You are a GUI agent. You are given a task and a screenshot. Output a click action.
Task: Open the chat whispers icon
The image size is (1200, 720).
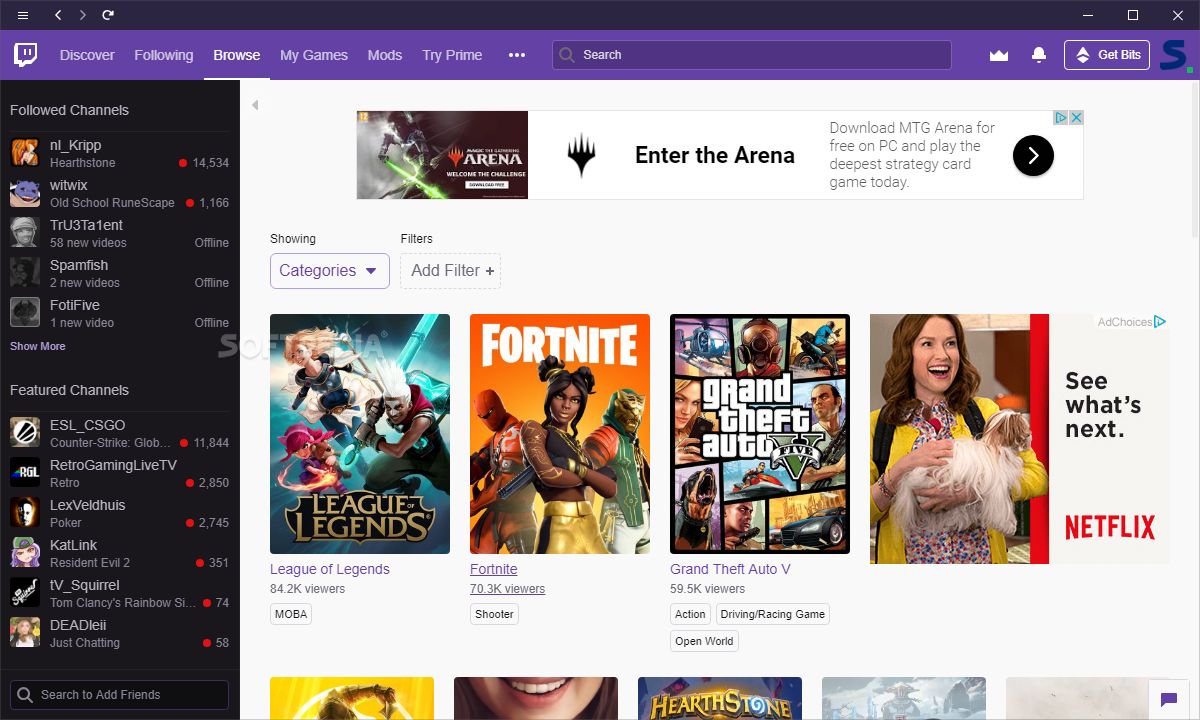[x=1167, y=699]
